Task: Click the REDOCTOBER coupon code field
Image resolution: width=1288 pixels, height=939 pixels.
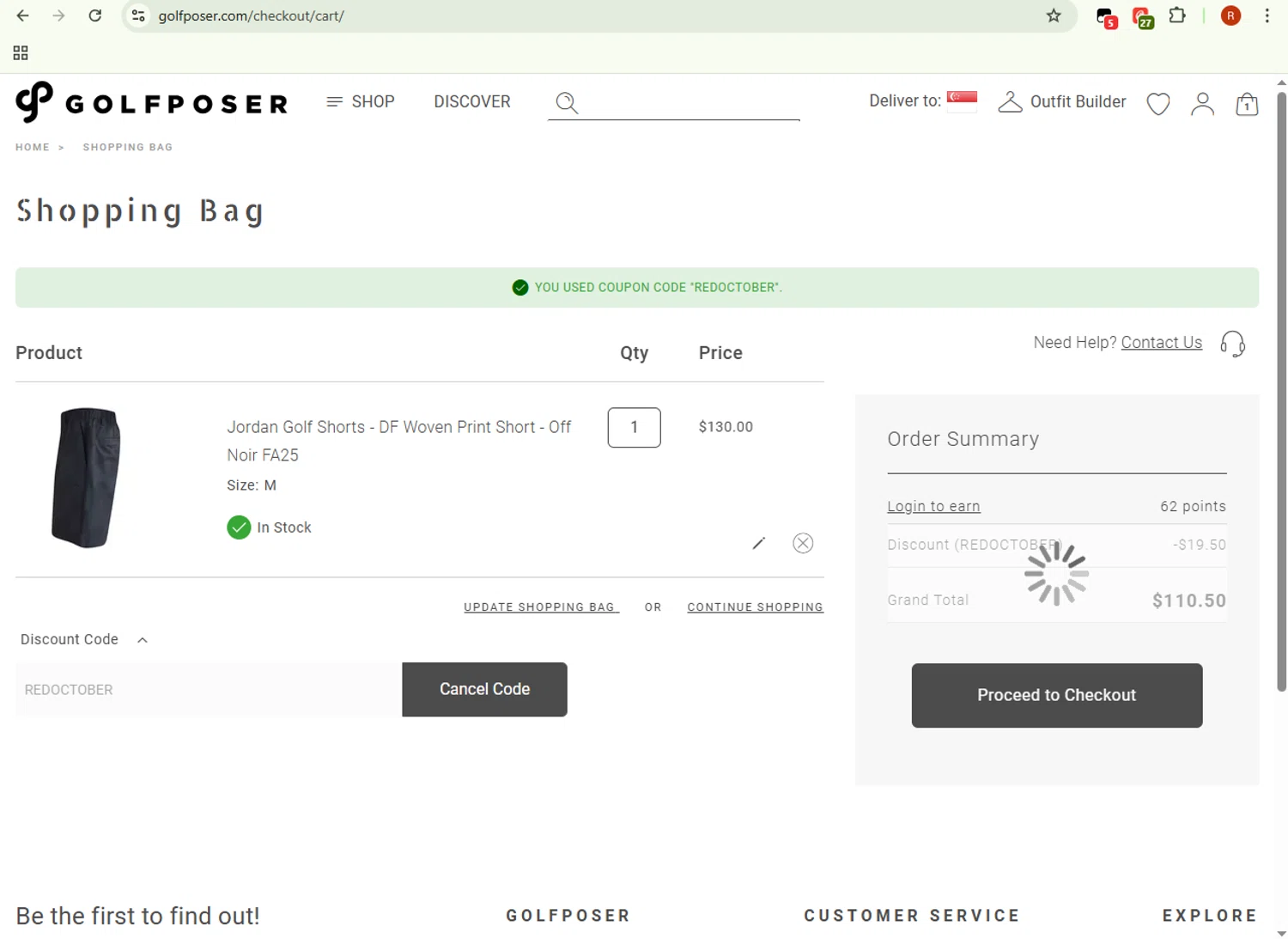Action: click(209, 690)
